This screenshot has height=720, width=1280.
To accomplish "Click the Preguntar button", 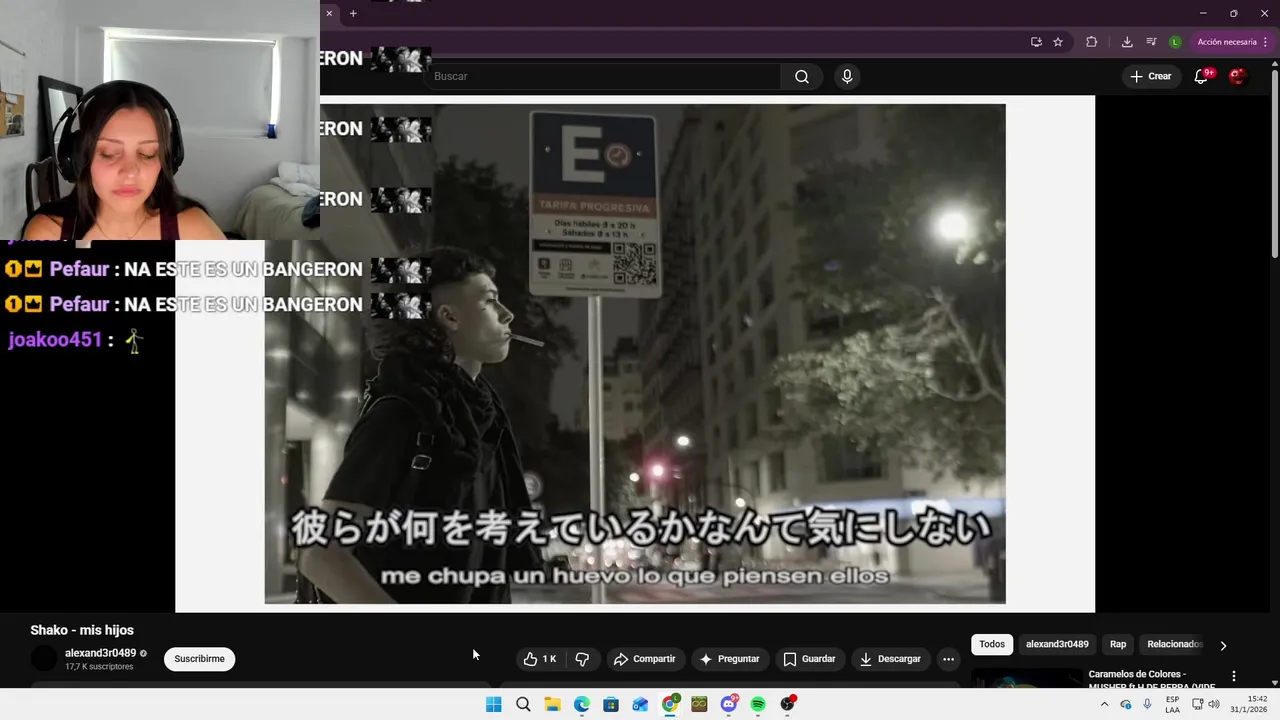I will [730, 659].
